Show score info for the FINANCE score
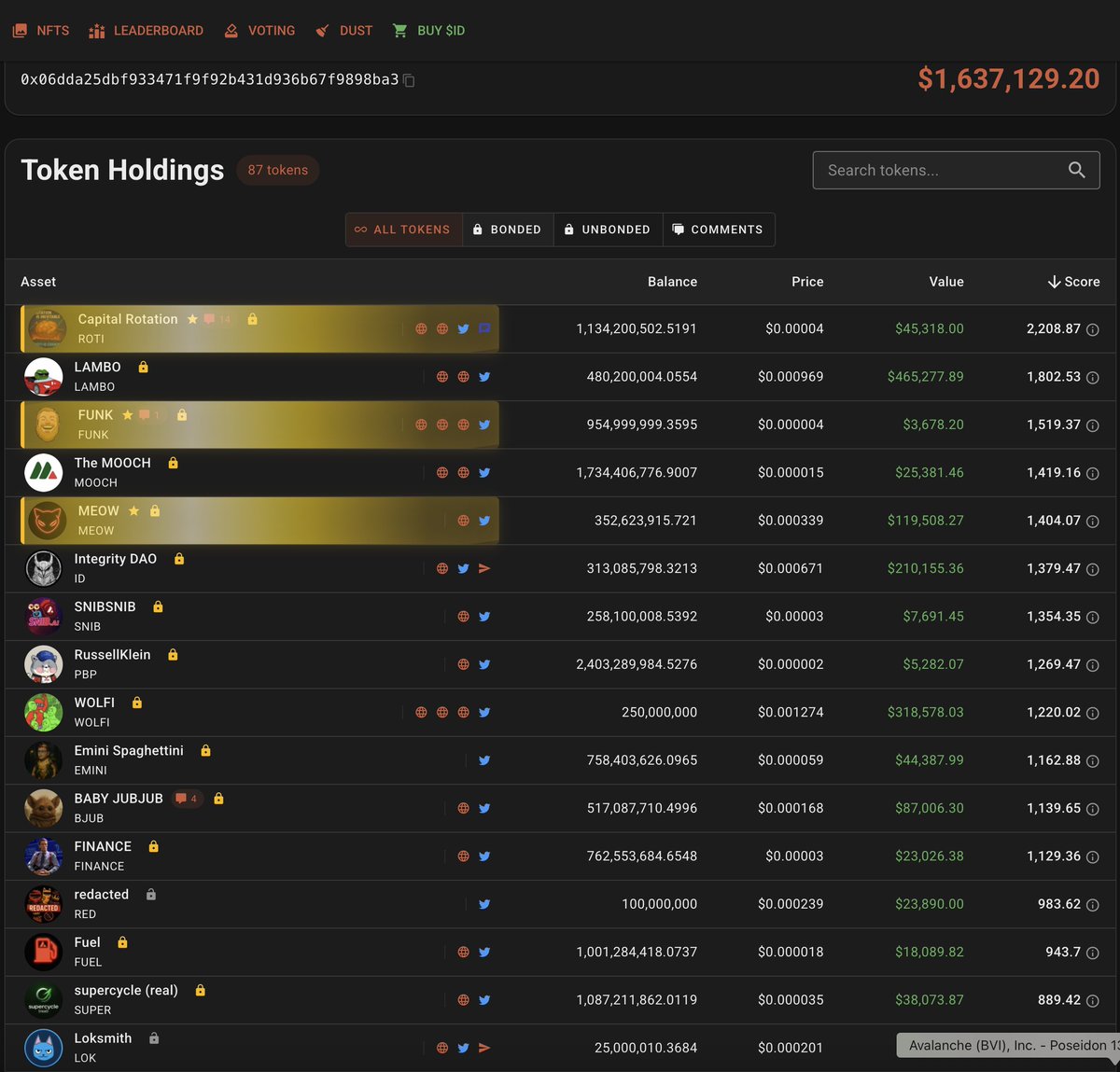 [x=1093, y=856]
